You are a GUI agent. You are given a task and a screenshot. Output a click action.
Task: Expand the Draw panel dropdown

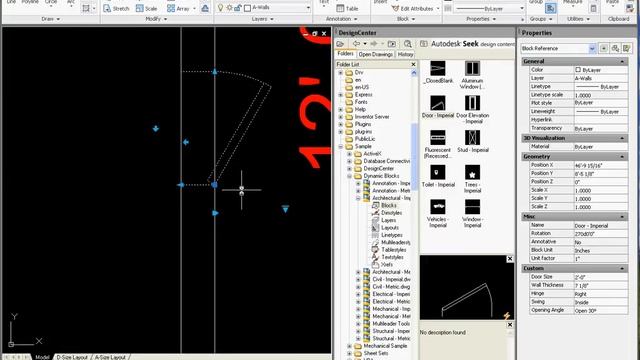[x=51, y=19]
